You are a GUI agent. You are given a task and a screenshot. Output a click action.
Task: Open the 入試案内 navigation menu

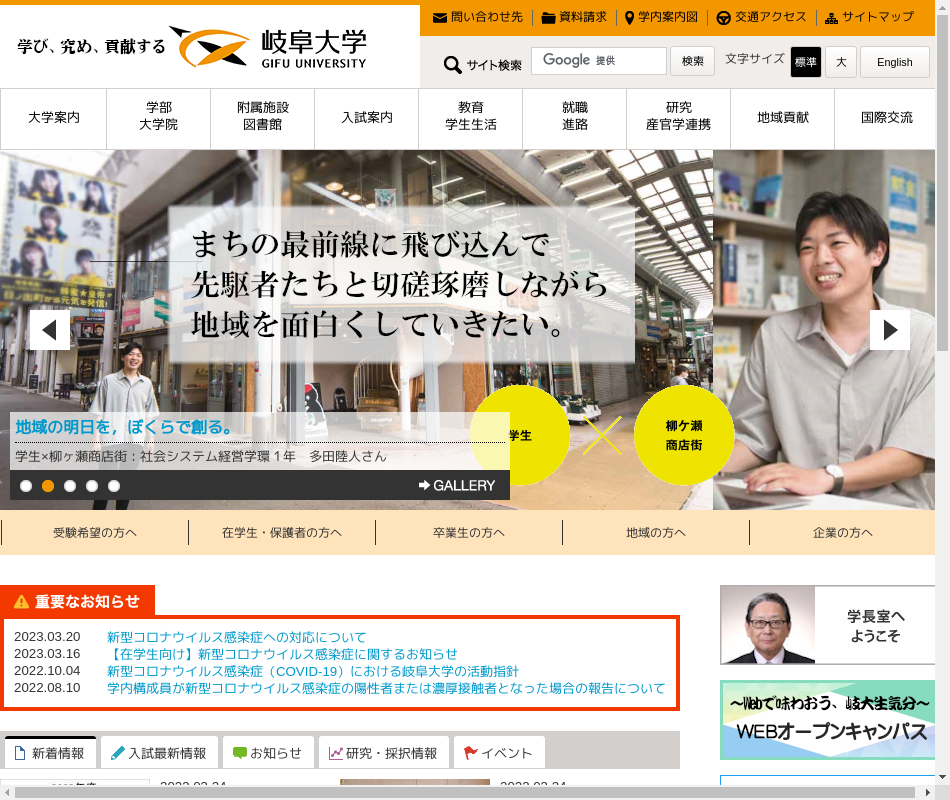[x=367, y=118]
